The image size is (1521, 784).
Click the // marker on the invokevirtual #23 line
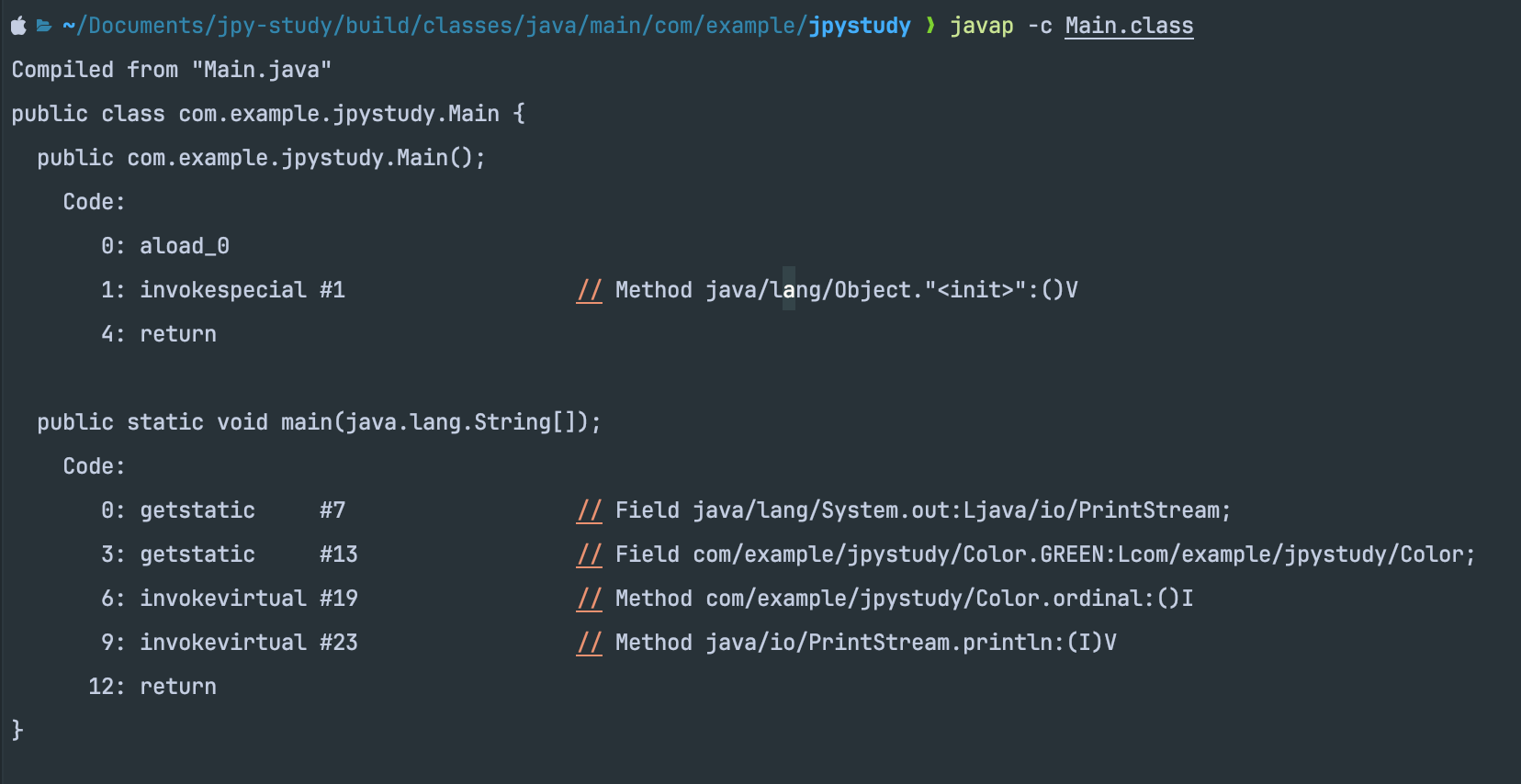coord(589,643)
